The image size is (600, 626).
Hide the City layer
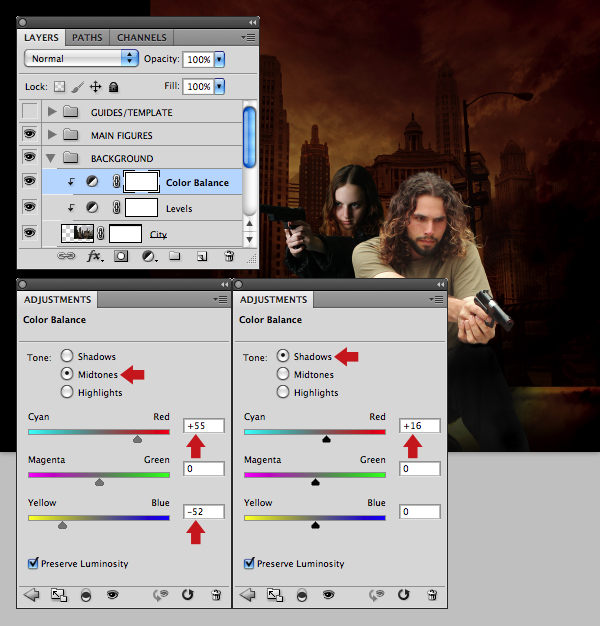[30, 232]
